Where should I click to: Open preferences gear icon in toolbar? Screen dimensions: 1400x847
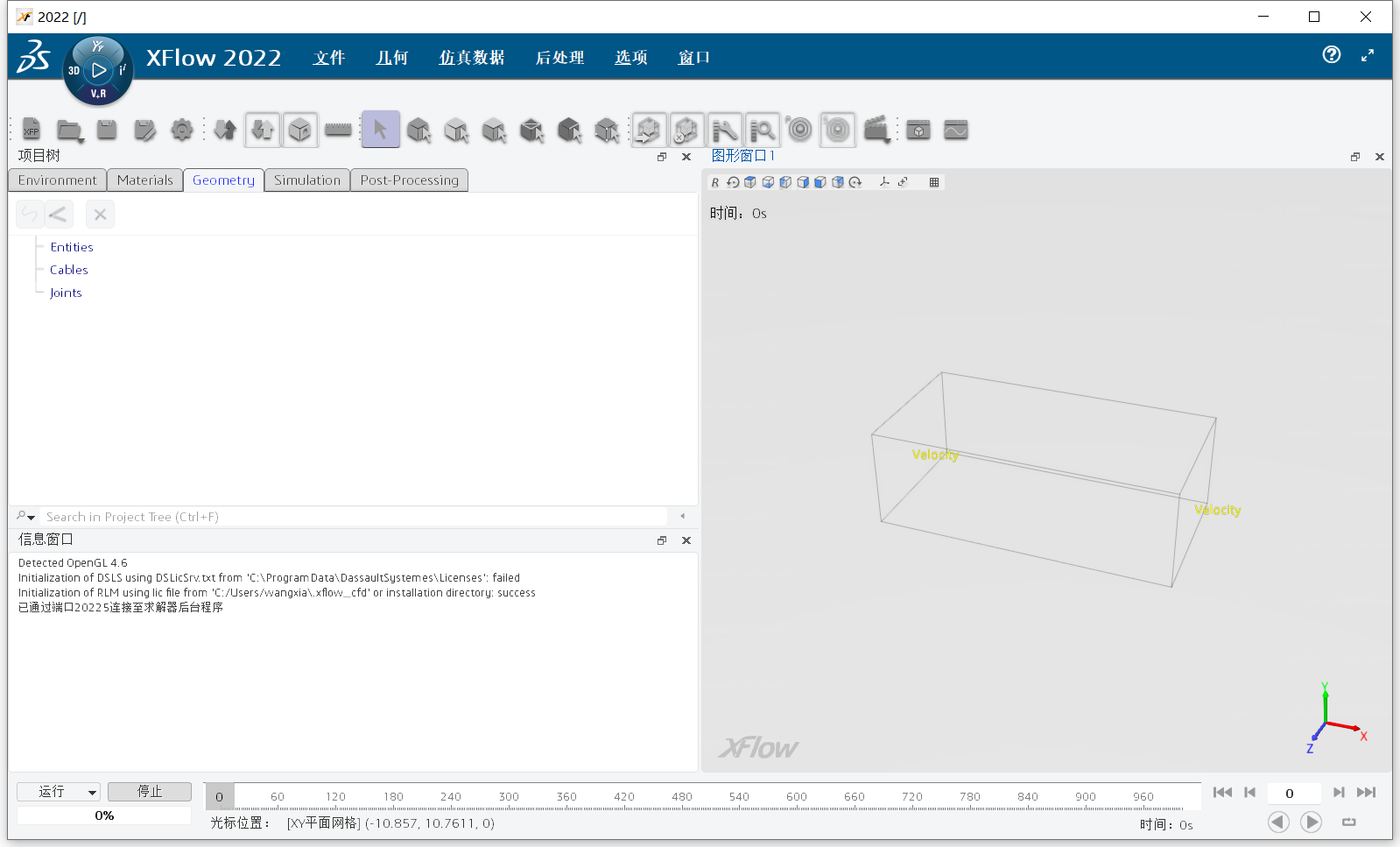coord(182,130)
